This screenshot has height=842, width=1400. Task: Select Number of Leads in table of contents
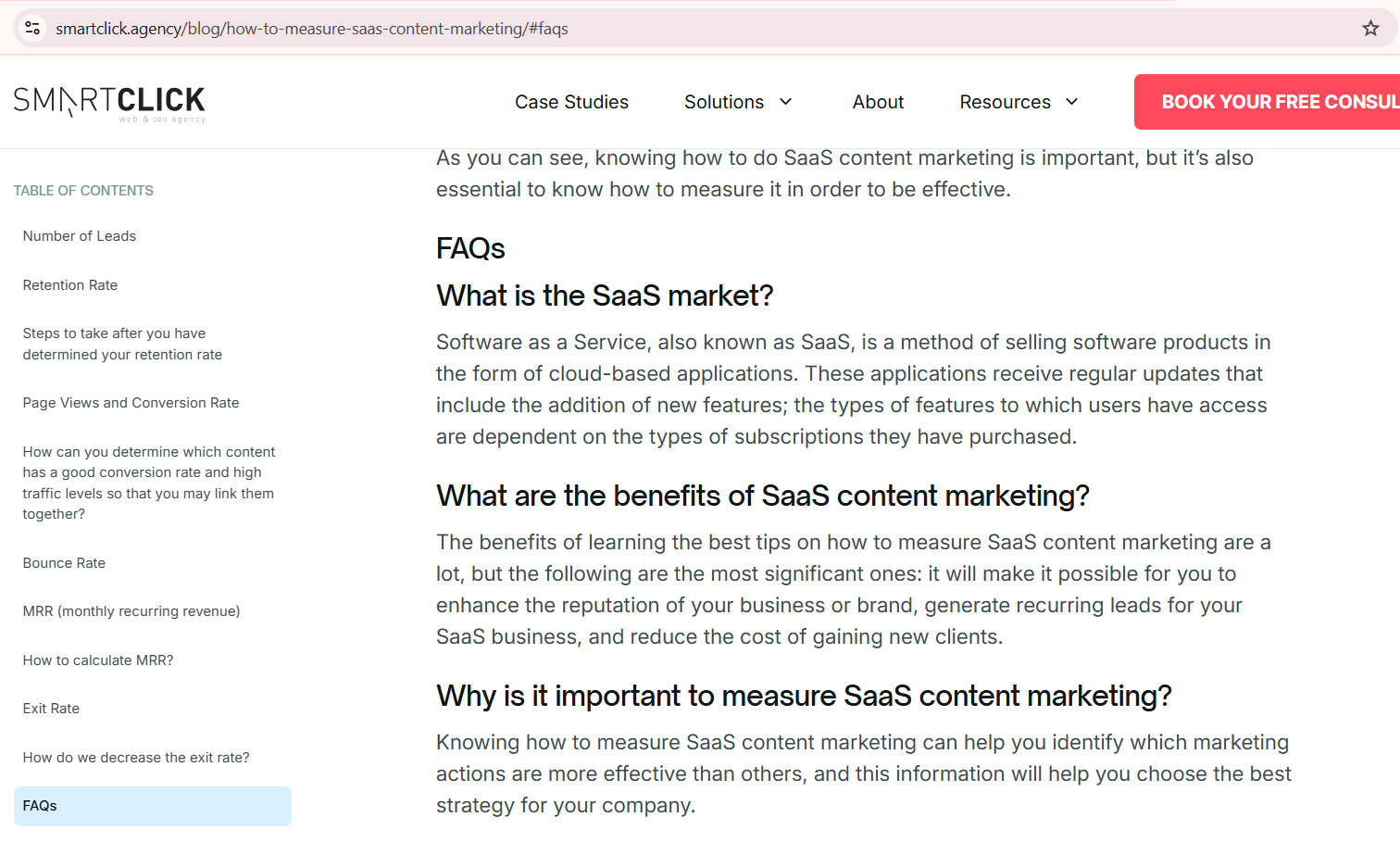click(79, 236)
